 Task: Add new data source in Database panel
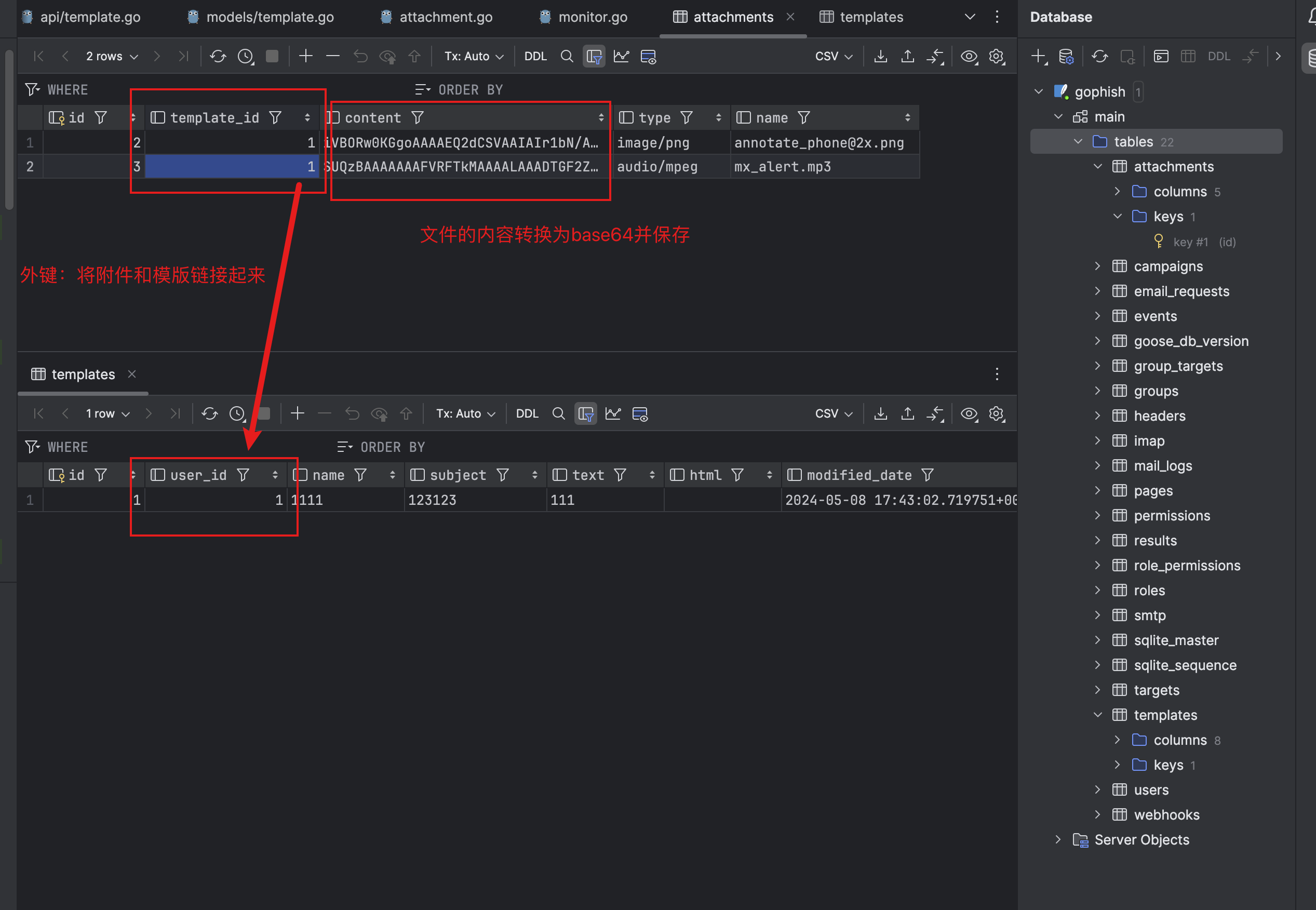point(1039,57)
